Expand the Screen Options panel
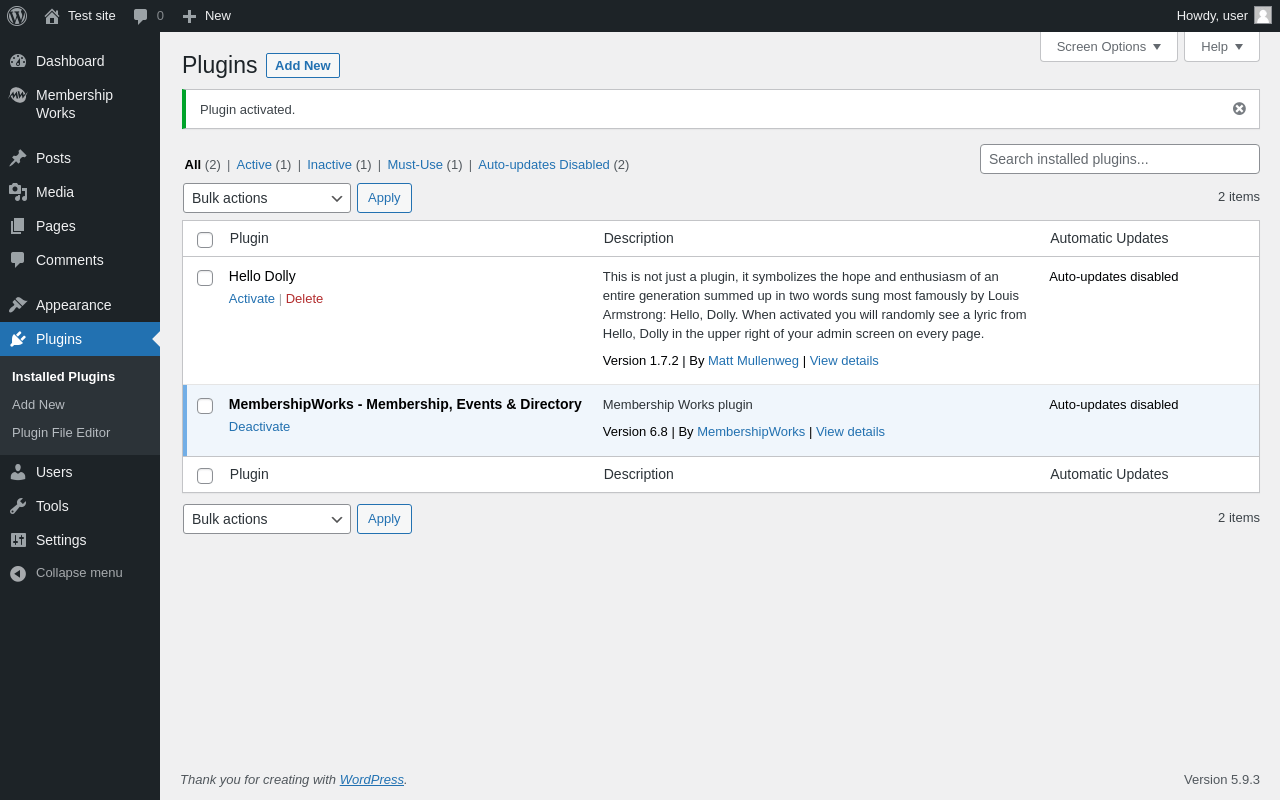This screenshot has height=800, width=1280. pos(1108,46)
